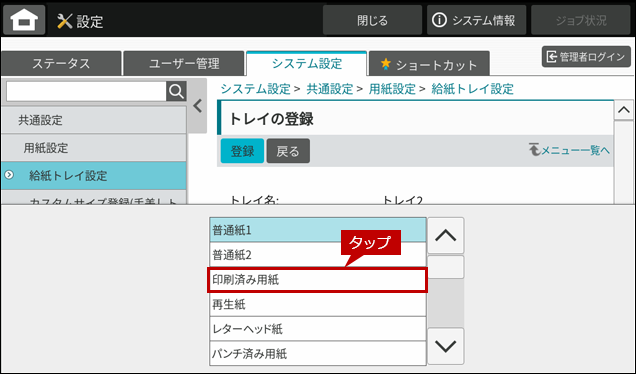
Task: Click 用紙設定 breadcrumb link
Action: (392, 89)
